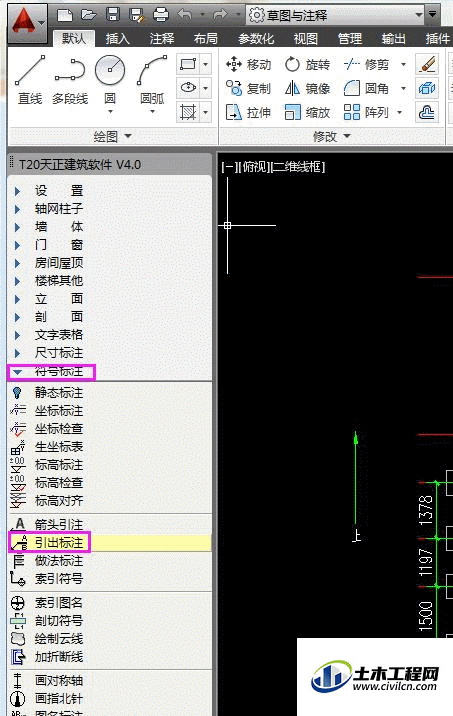
Task: Switch to the 输出 ribbon tab
Action: tap(393, 38)
